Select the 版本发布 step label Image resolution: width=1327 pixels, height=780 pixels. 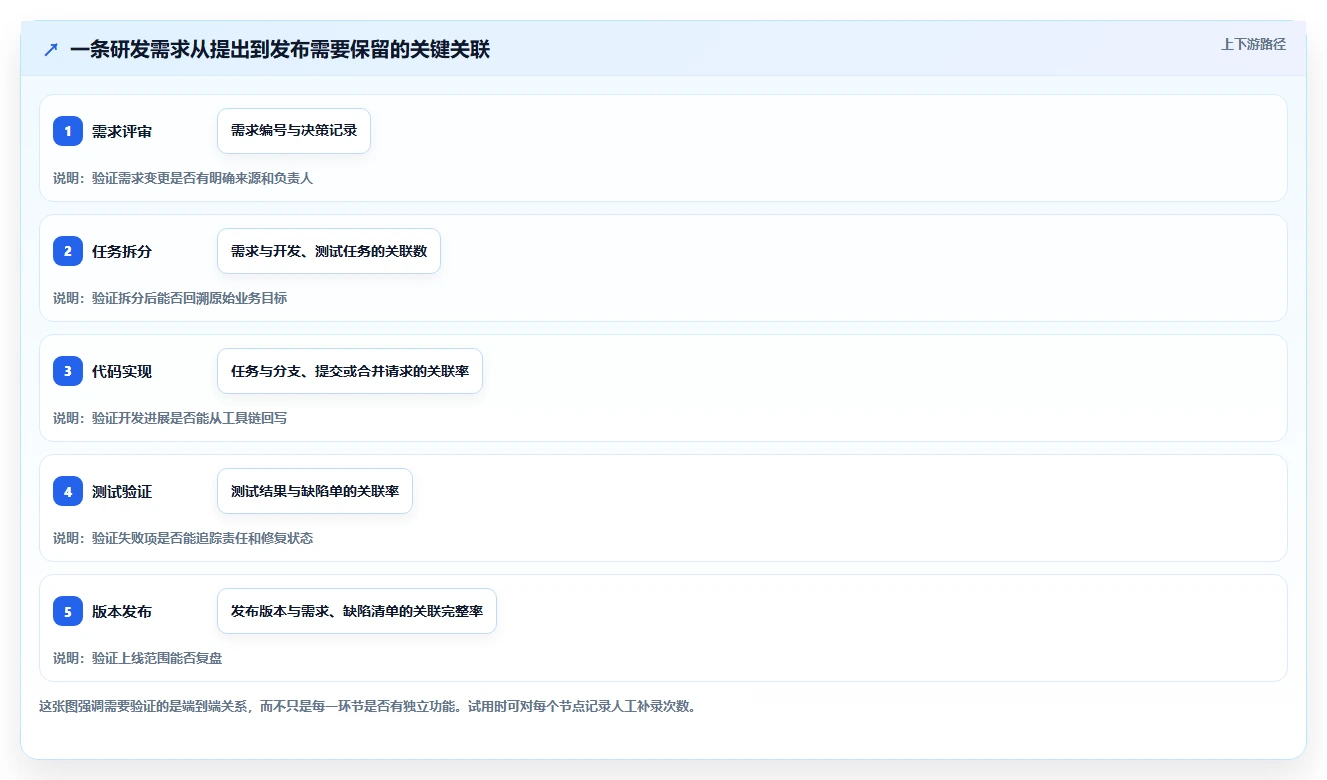(x=122, y=611)
